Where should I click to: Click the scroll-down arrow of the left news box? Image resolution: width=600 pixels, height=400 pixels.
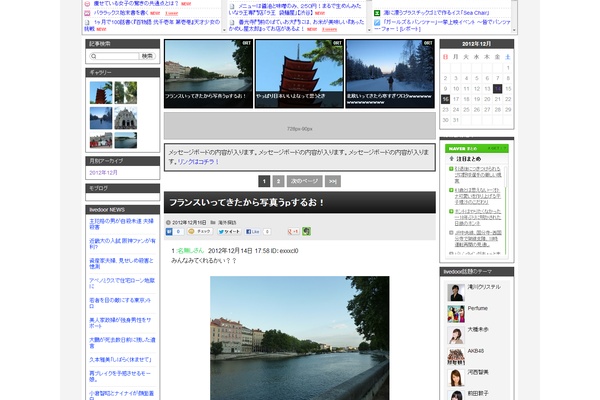click(x=224, y=30)
